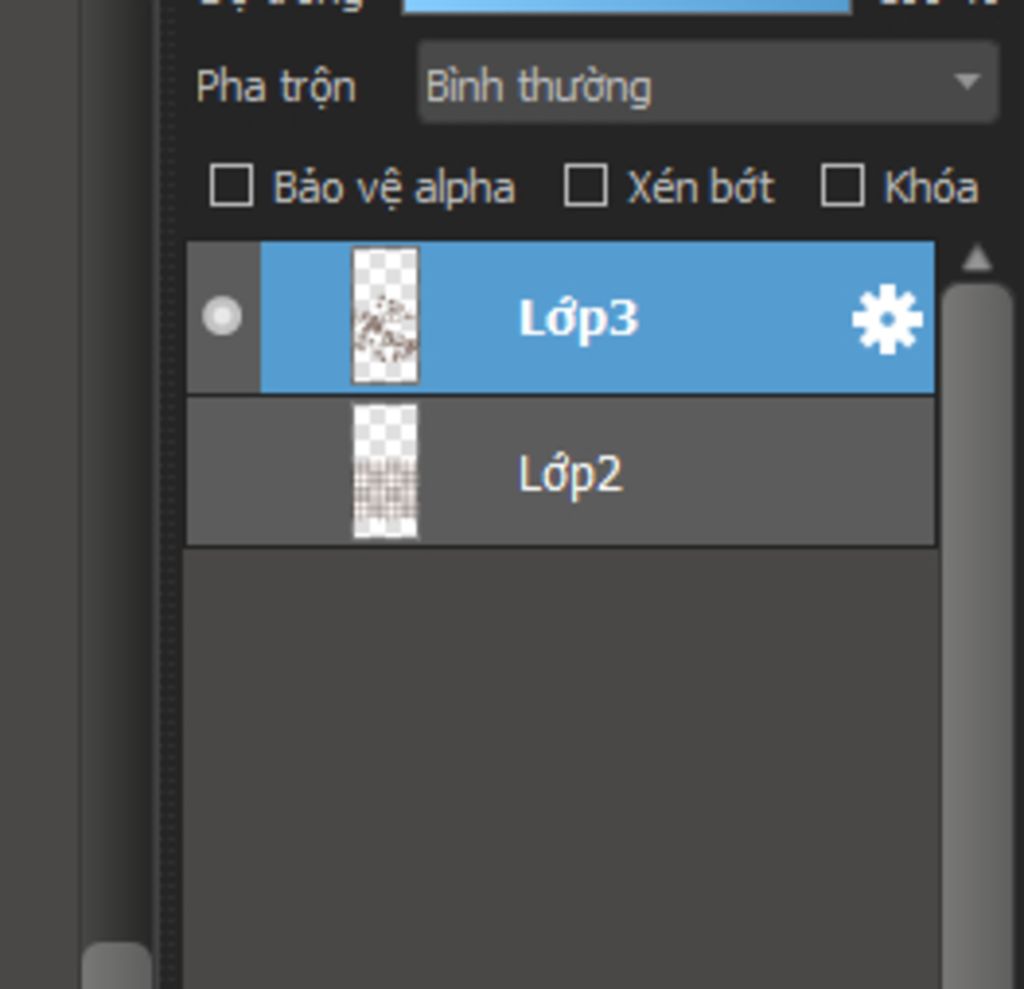Click the layer list scroll-up arrow
This screenshot has width=1024, height=989.
pos(977,258)
